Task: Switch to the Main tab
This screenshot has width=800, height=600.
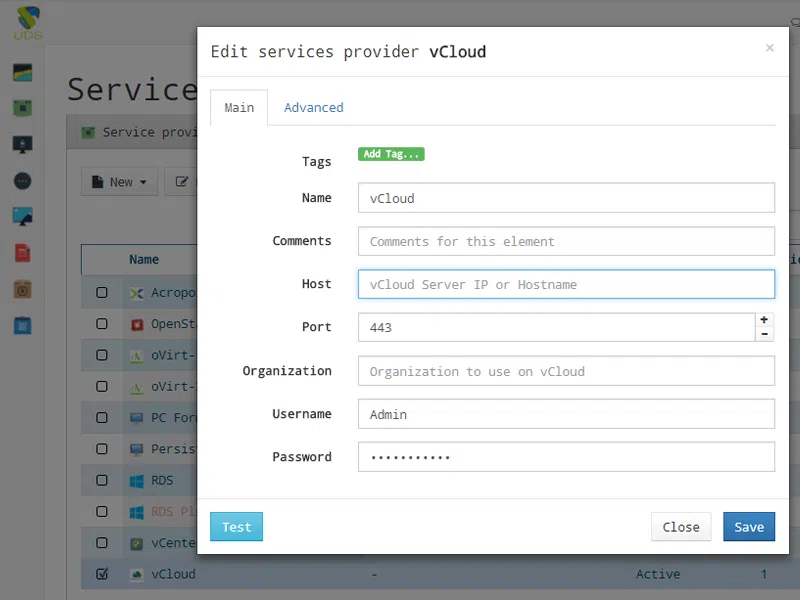Action: [x=239, y=108]
